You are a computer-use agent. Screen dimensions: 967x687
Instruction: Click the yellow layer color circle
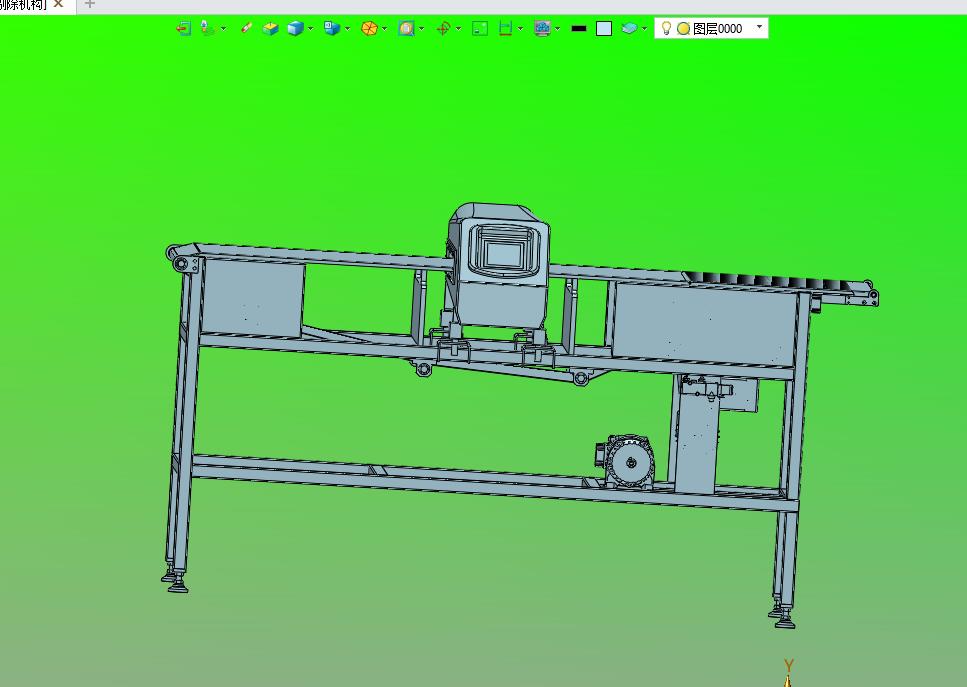(x=683, y=28)
